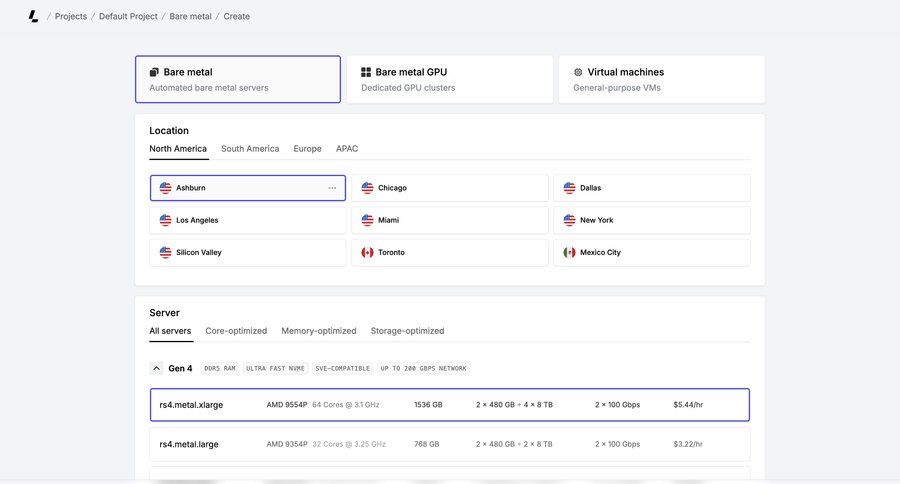Open the three-dot menu on Ashburn
This screenshot has height=484, width=900.
pyautogui.click(x=332, y=188)
